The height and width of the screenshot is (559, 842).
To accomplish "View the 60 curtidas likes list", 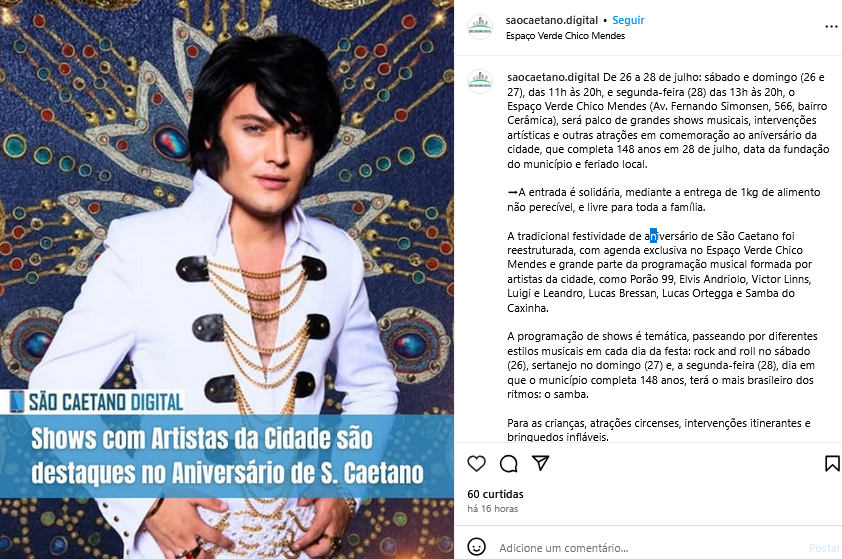I will point(495,494).
